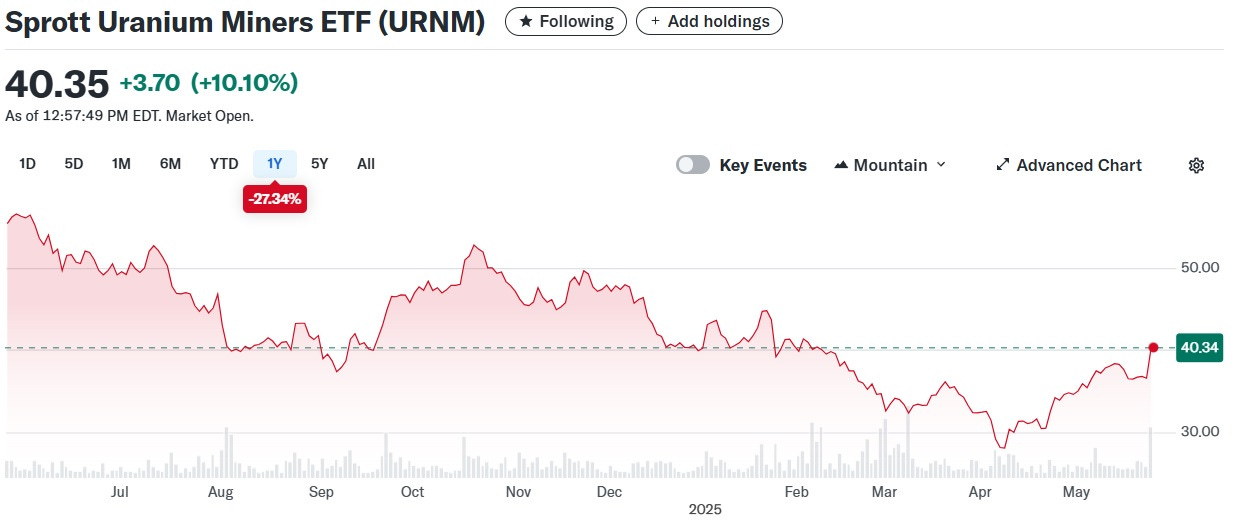
Task: Click the Sprott Uranium Miners ETF title
Action: point(245,24)
